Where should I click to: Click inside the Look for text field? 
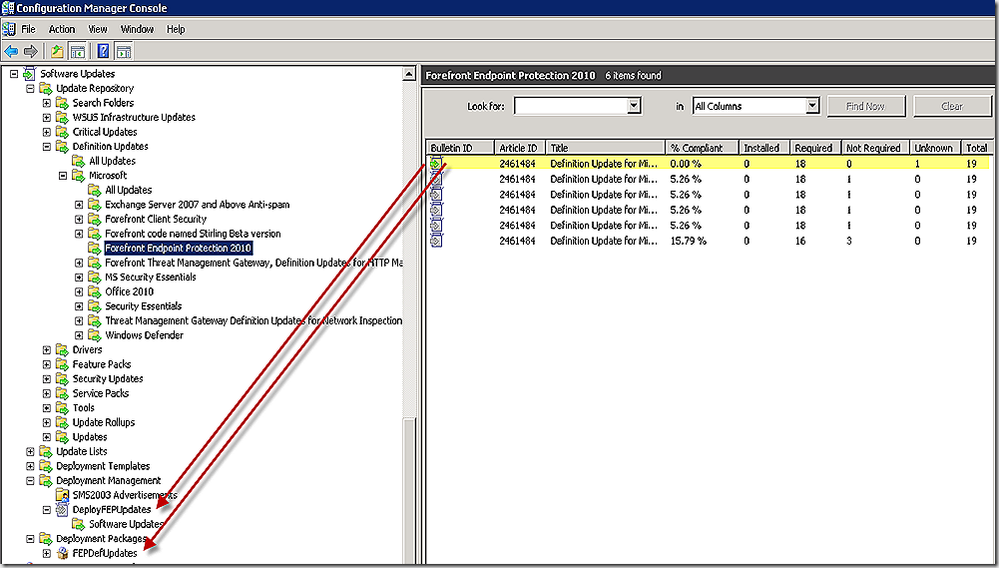point(571,106)
